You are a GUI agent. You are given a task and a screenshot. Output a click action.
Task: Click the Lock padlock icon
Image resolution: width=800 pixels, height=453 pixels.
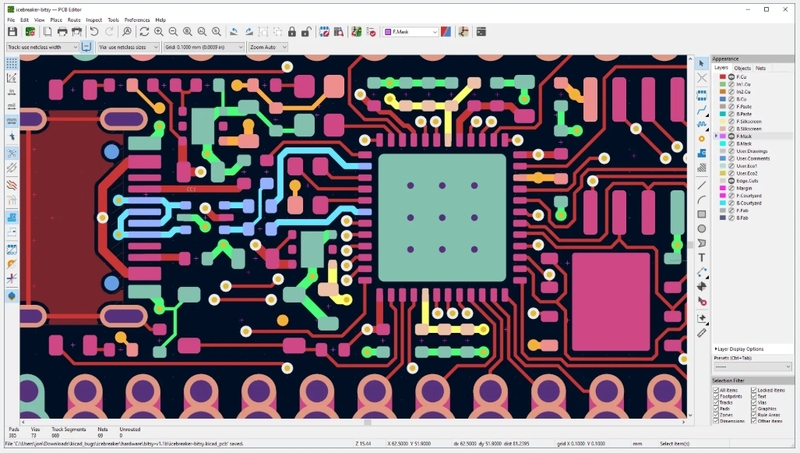click(292, 32)
